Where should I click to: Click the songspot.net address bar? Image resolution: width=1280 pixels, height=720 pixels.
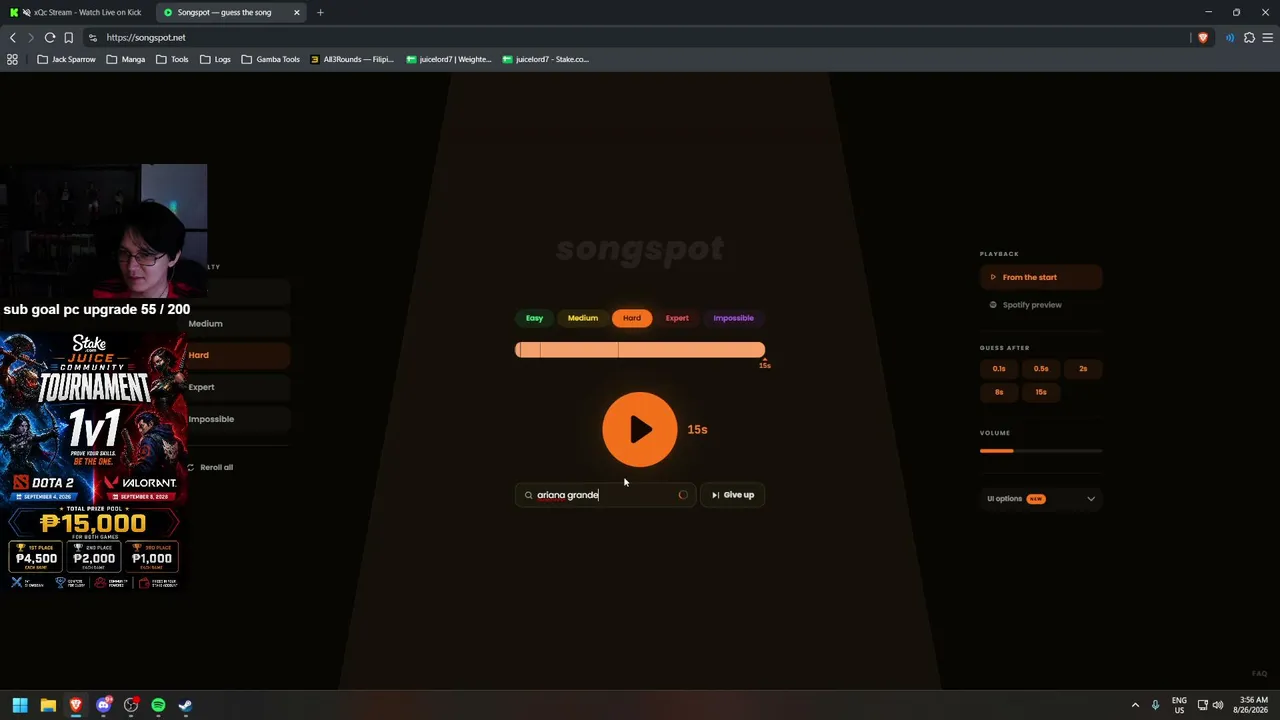(x=640, y=37)
